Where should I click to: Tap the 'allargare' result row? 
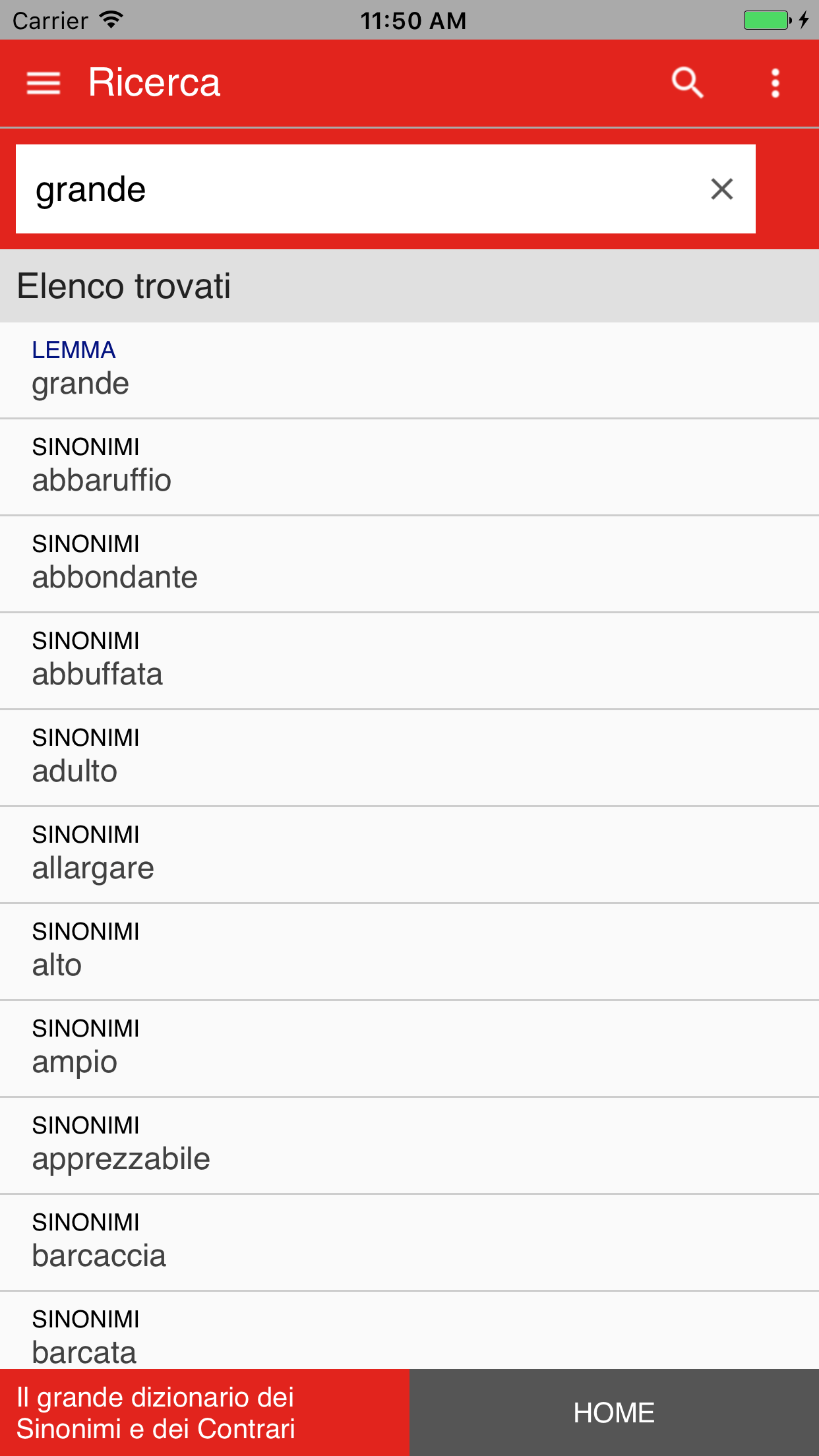(x=409, y=855)
